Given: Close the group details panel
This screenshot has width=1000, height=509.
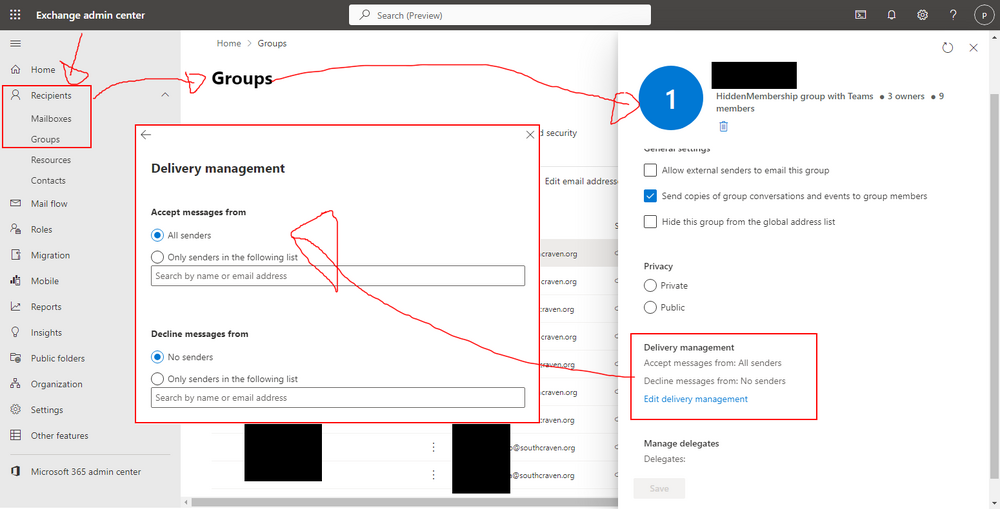Looking at the screenshot, I should pyautogui.click(x=973, y=48).
